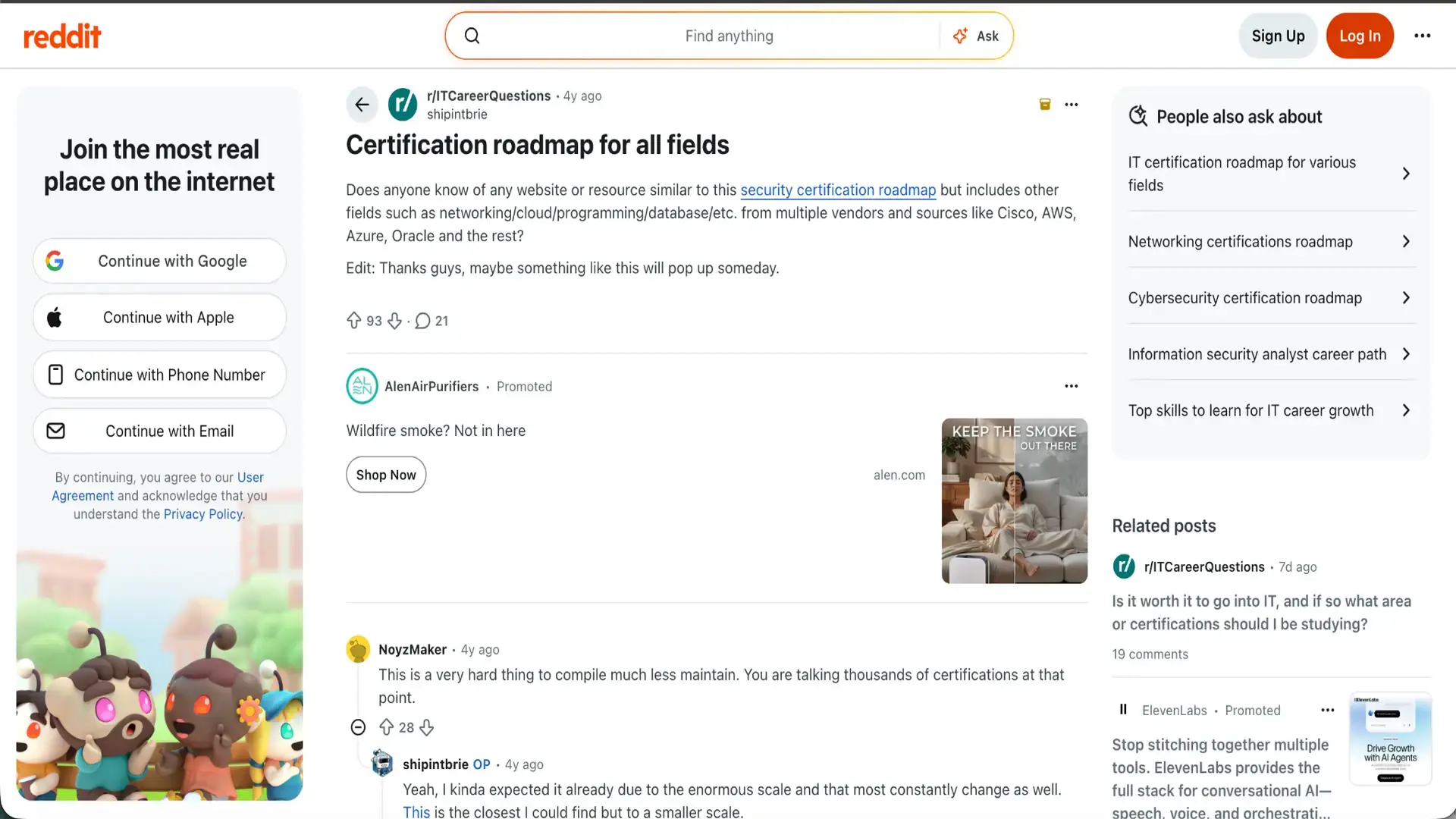The height and width of the screenshot is (819, 1456).
Task: Open r/ITCareerQuestions avatar beside post title
Action: (x=403, y=105)
